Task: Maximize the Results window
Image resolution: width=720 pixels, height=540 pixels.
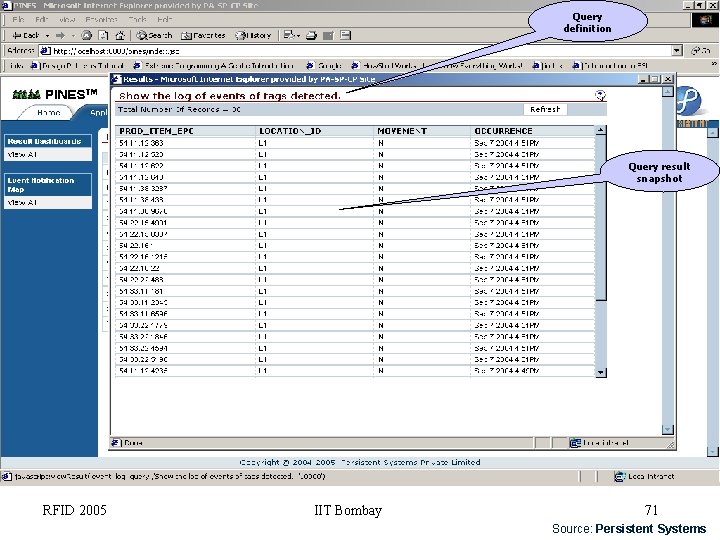Action: pos(655,79)
